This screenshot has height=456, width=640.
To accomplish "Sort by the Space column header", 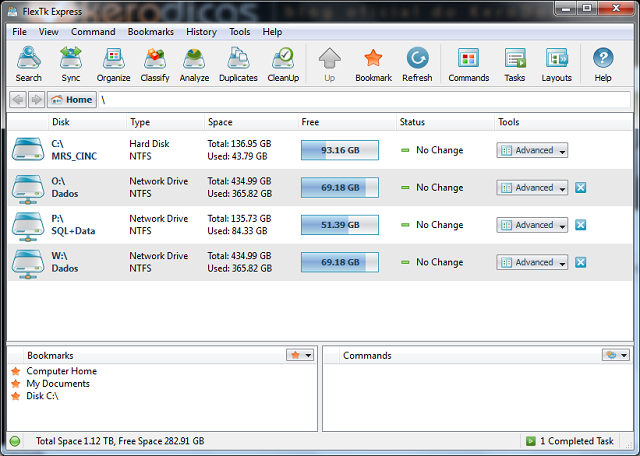I will coord(251,122).
